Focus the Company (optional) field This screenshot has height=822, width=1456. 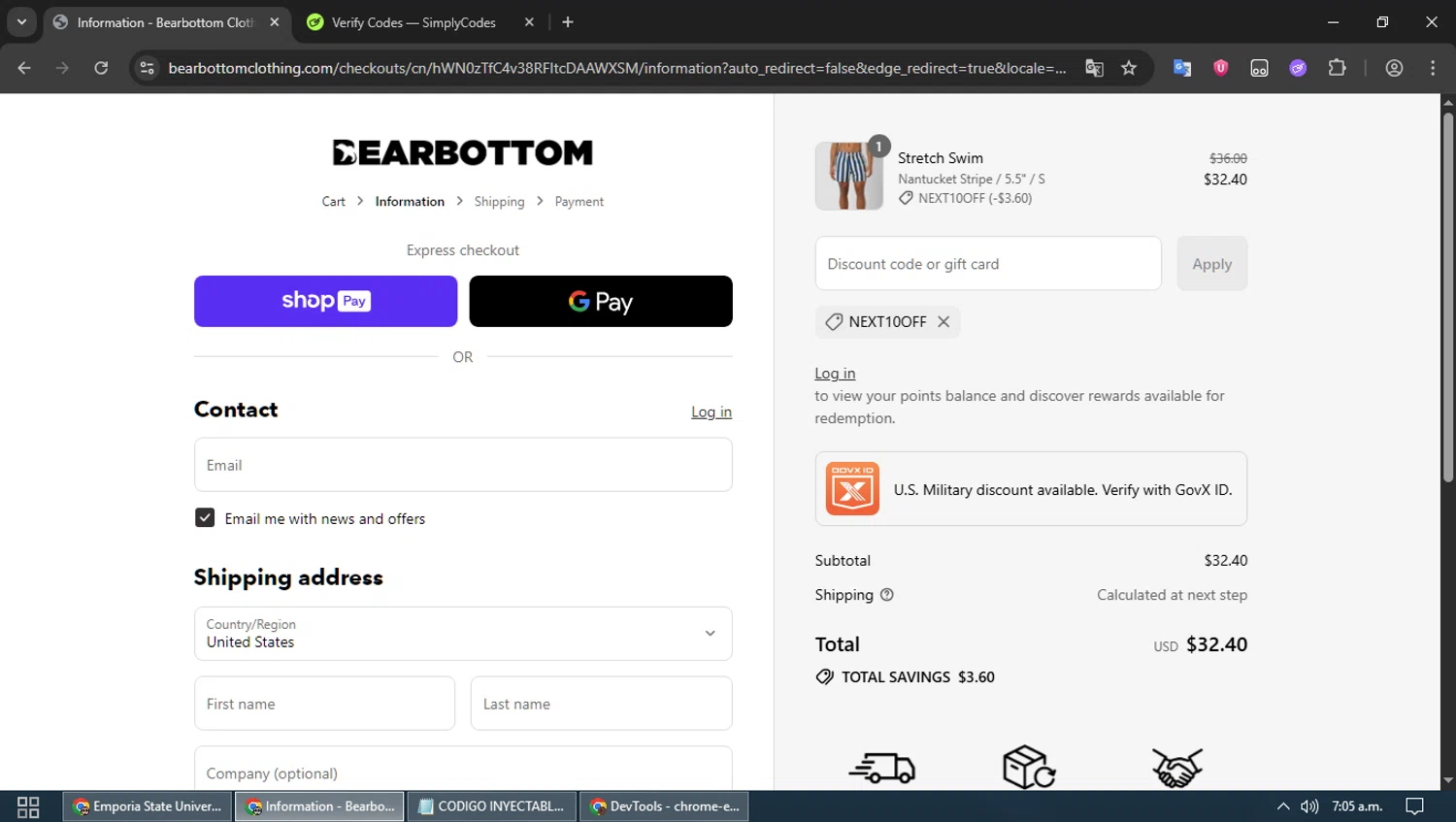pos(463,770)
